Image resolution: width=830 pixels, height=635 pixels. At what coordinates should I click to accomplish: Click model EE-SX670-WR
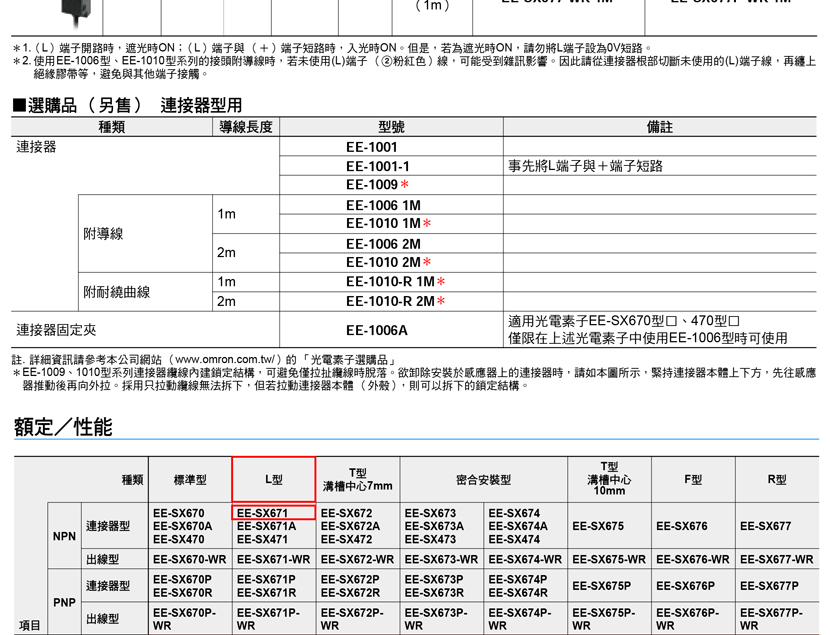(x=190, y=559)
